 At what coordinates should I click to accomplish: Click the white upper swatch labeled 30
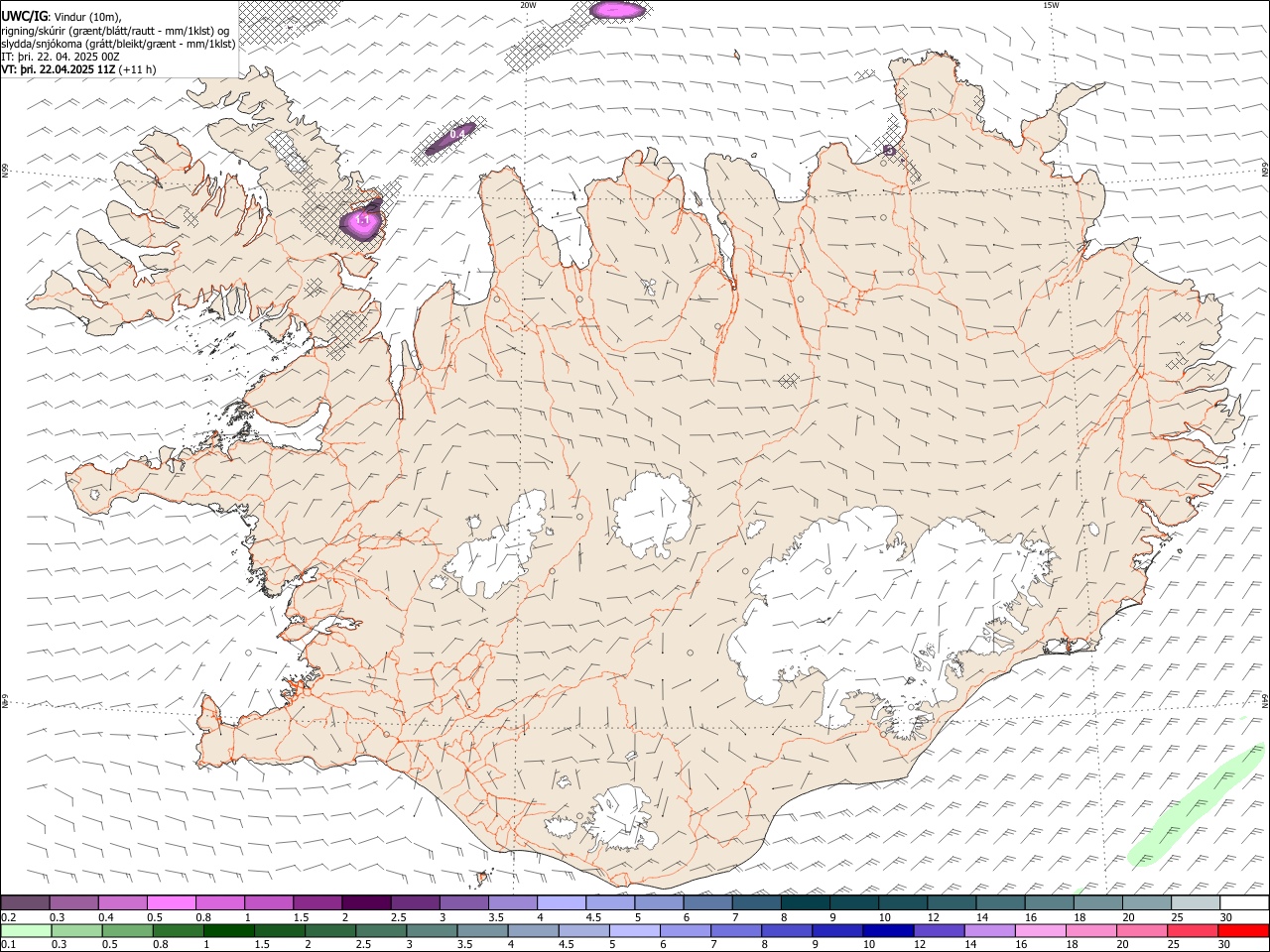click(1244, 902)
